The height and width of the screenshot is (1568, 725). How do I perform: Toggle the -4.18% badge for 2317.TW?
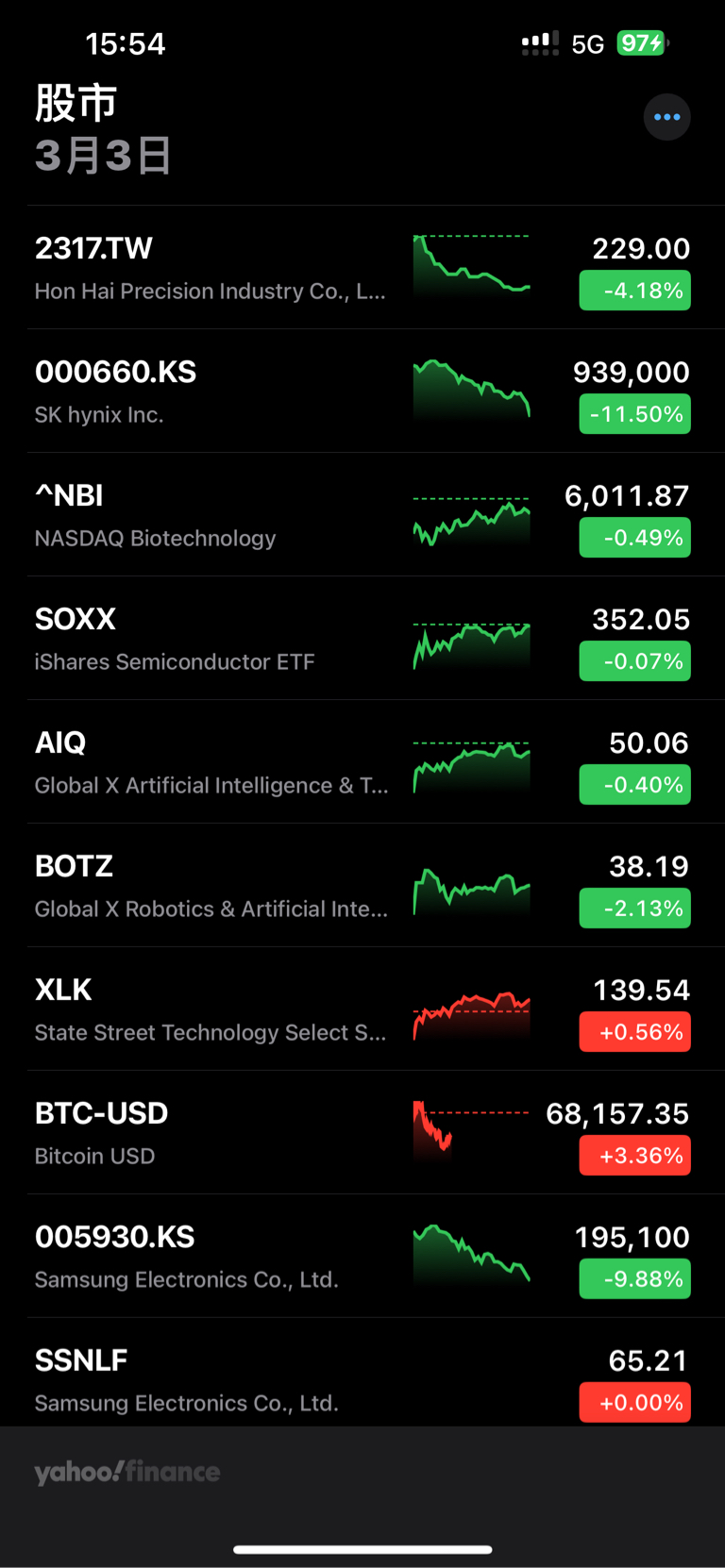click(x=634, y=291)
